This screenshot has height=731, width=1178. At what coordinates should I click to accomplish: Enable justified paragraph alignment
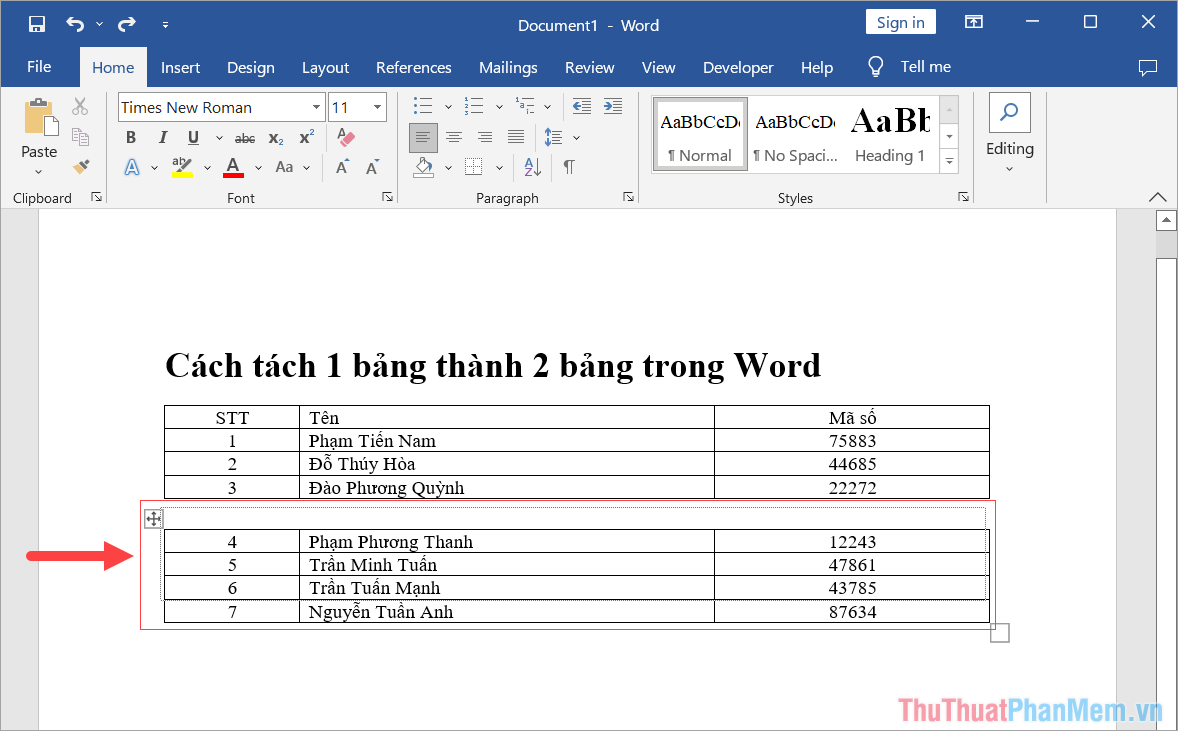(x=516, y=137)
